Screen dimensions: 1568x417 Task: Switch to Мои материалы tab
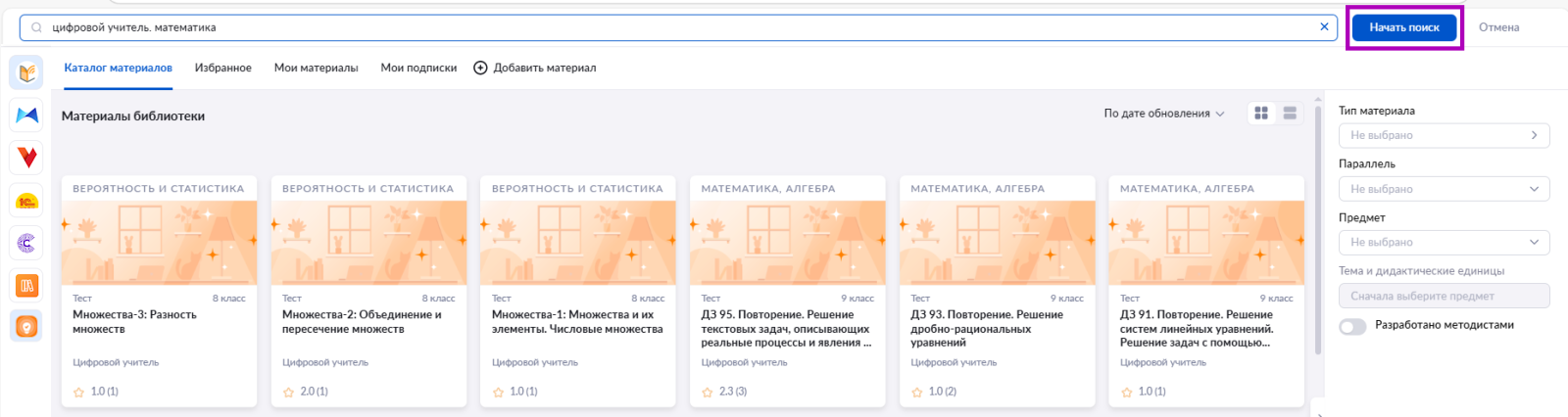[316, 68]
